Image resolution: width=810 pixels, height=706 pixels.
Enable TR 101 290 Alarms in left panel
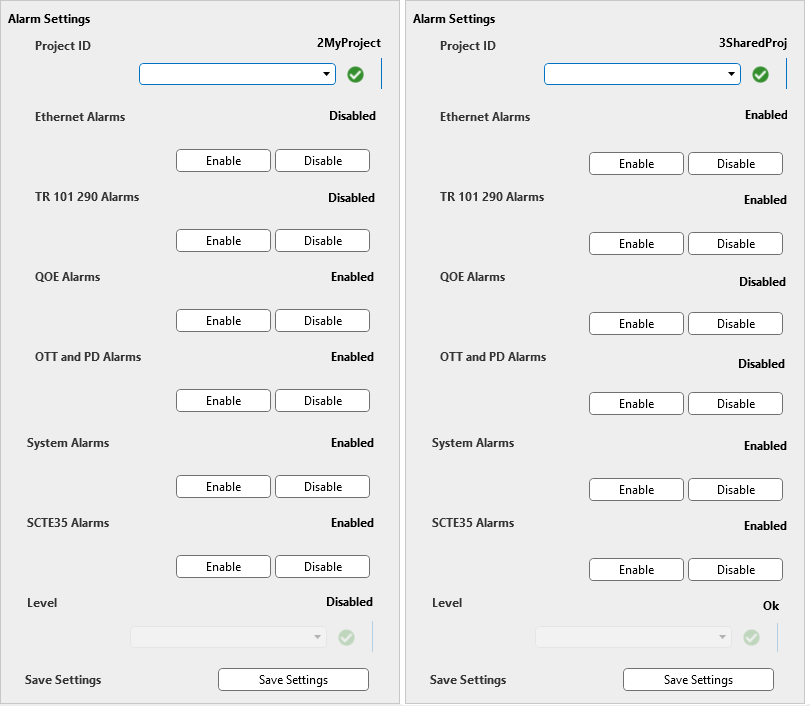(x=223, y=241)
